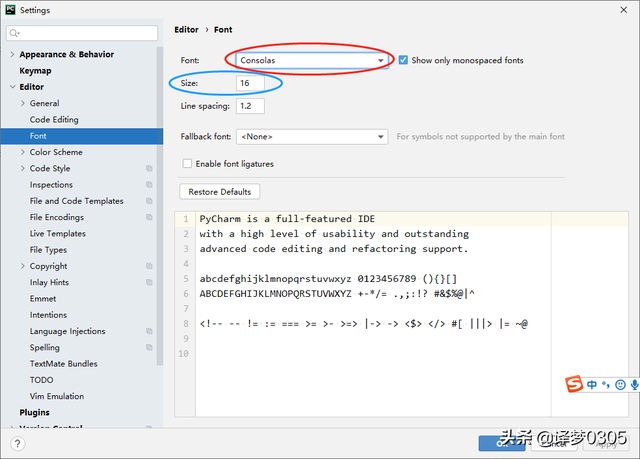Collapse the Editor section
640x459 pixels.
12,87
